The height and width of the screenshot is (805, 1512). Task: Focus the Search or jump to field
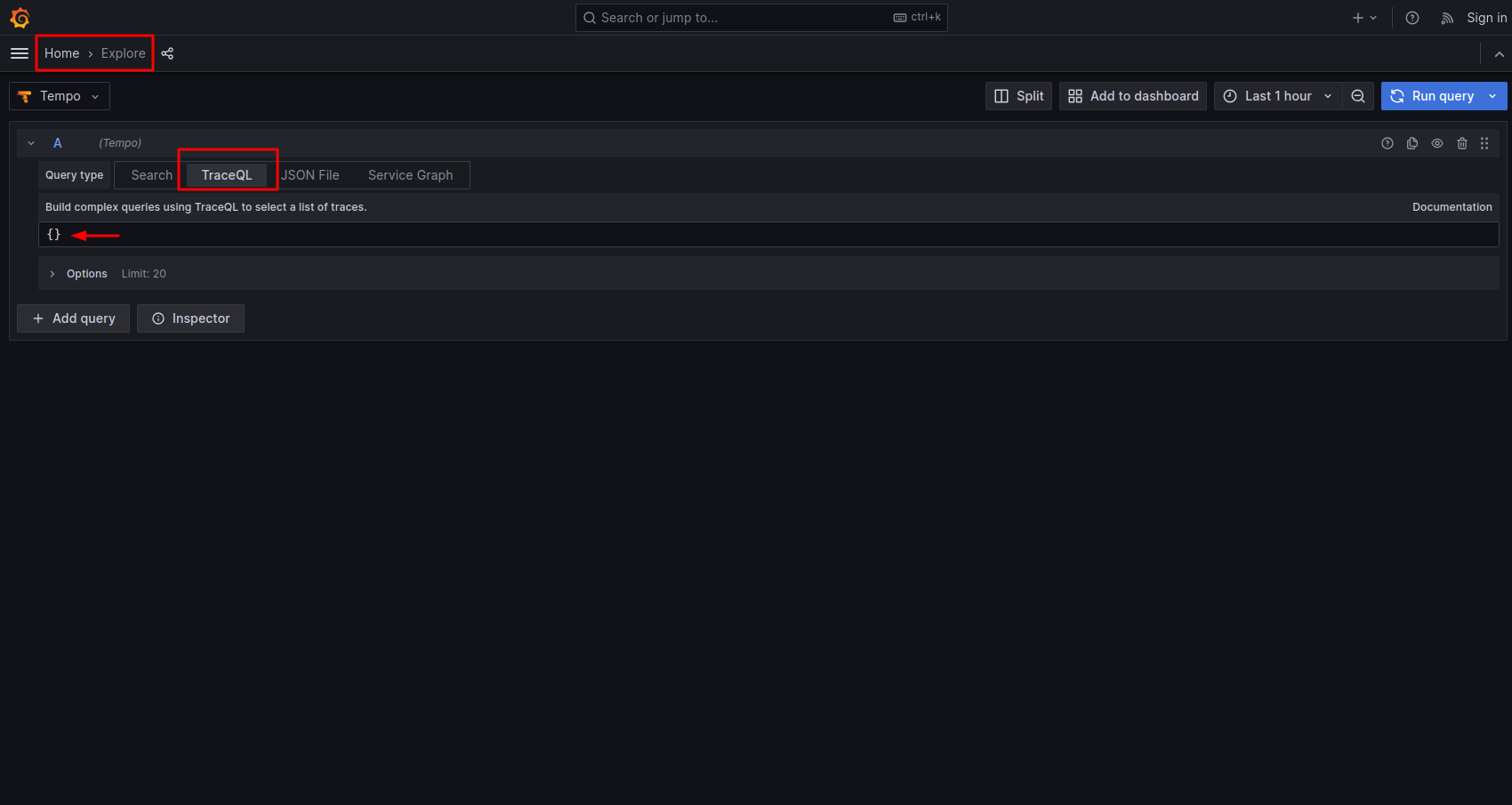(x=761, y=18)
